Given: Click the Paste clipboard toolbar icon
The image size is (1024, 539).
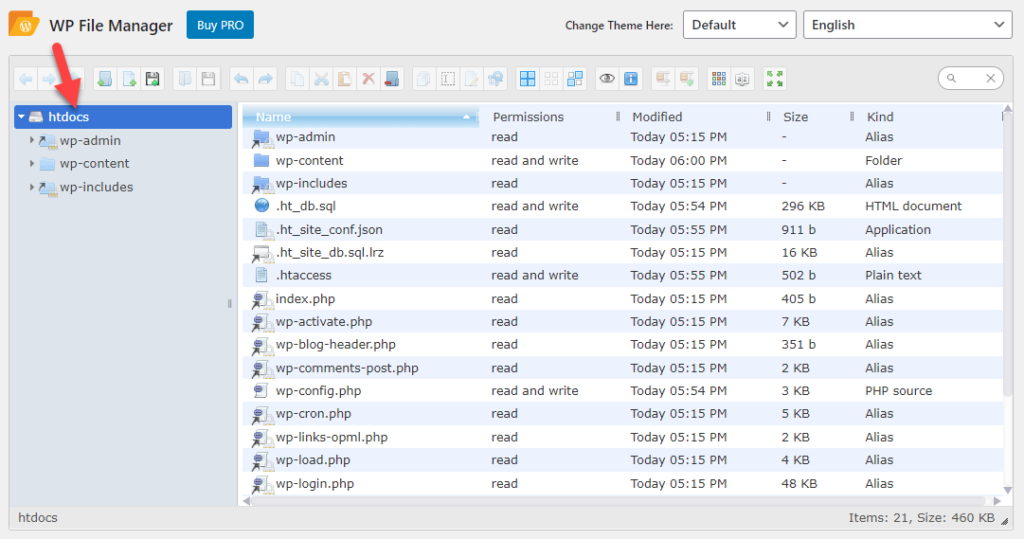Looking at the screenshot, I should click(x=344, y=79).
